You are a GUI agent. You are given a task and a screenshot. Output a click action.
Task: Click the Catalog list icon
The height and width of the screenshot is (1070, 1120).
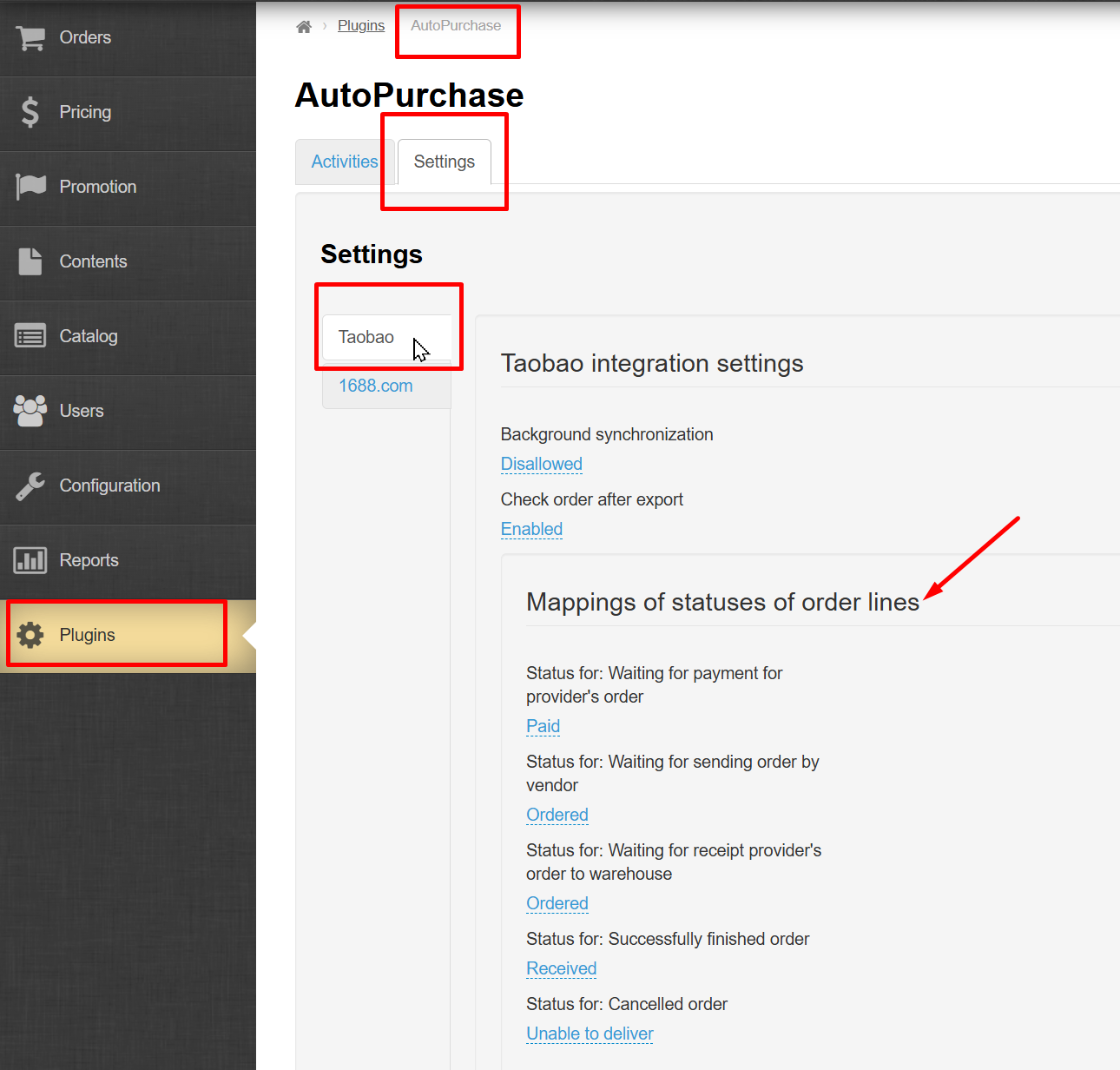click(x=30, y=336)
